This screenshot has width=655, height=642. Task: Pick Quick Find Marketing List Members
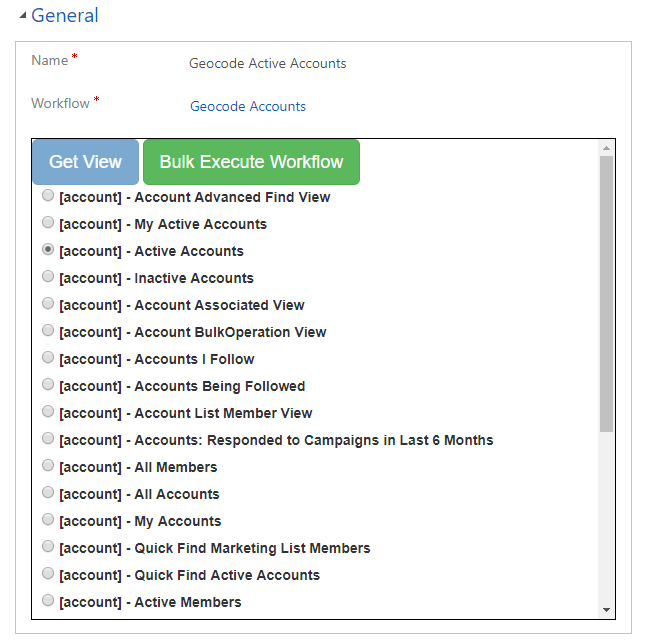[x=48, y=548]
